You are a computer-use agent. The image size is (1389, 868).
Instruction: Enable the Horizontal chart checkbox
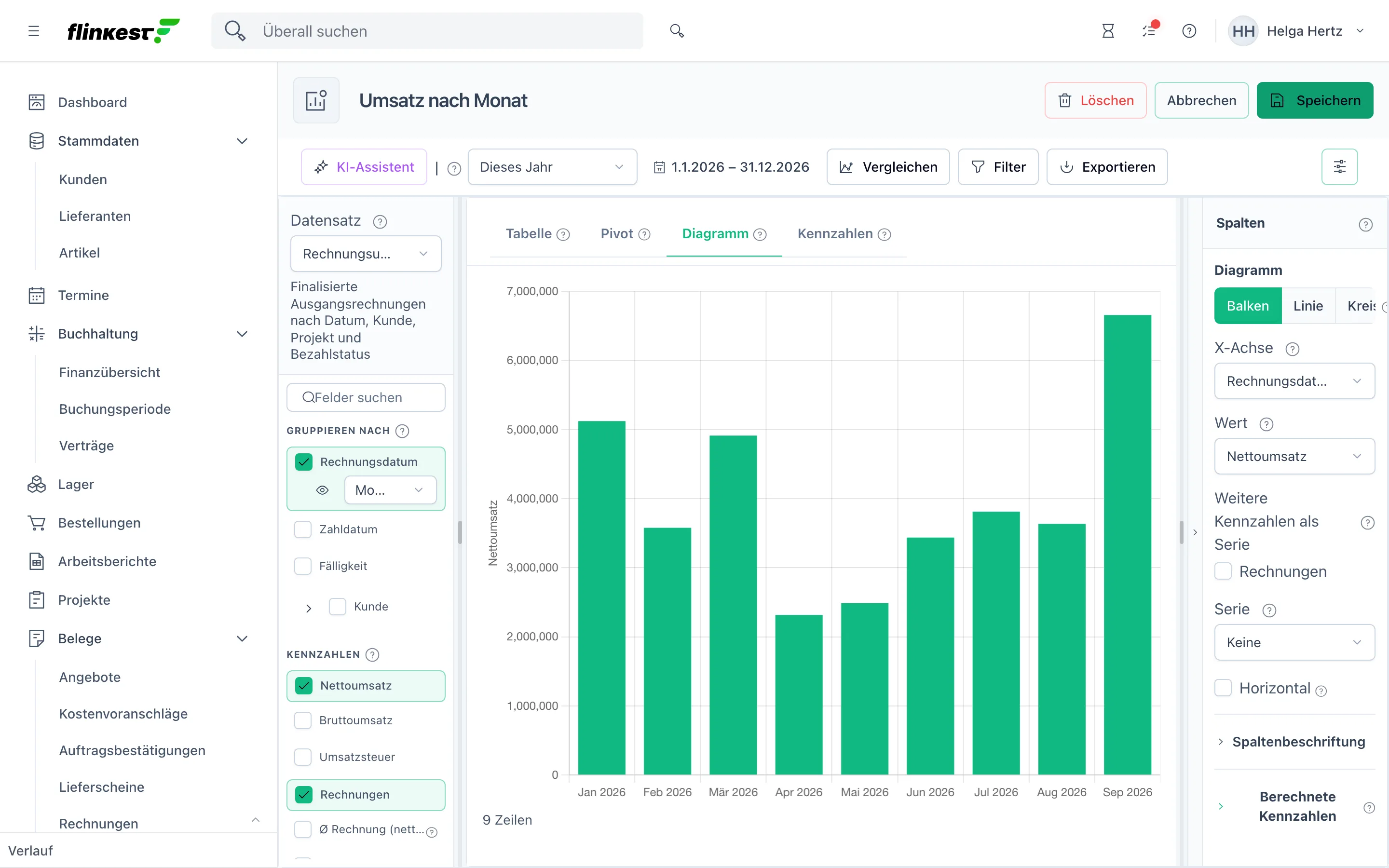1223,688
